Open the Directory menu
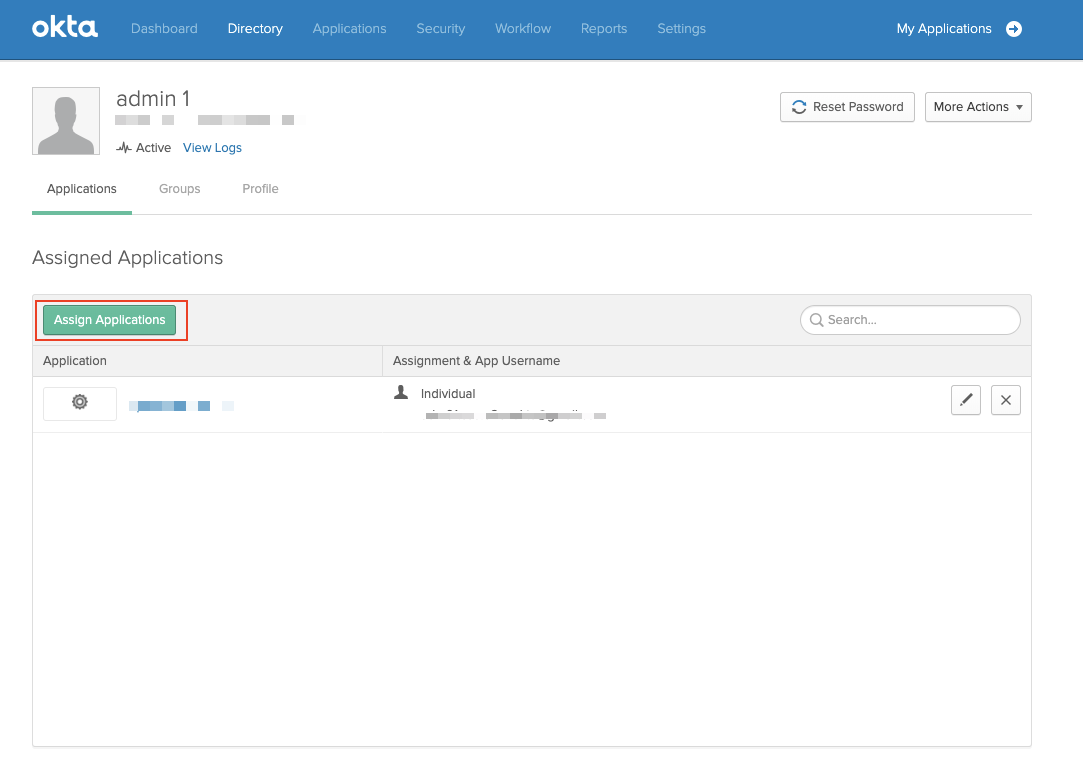Screen dimensions: 1083x767 [x=255, y=29]
